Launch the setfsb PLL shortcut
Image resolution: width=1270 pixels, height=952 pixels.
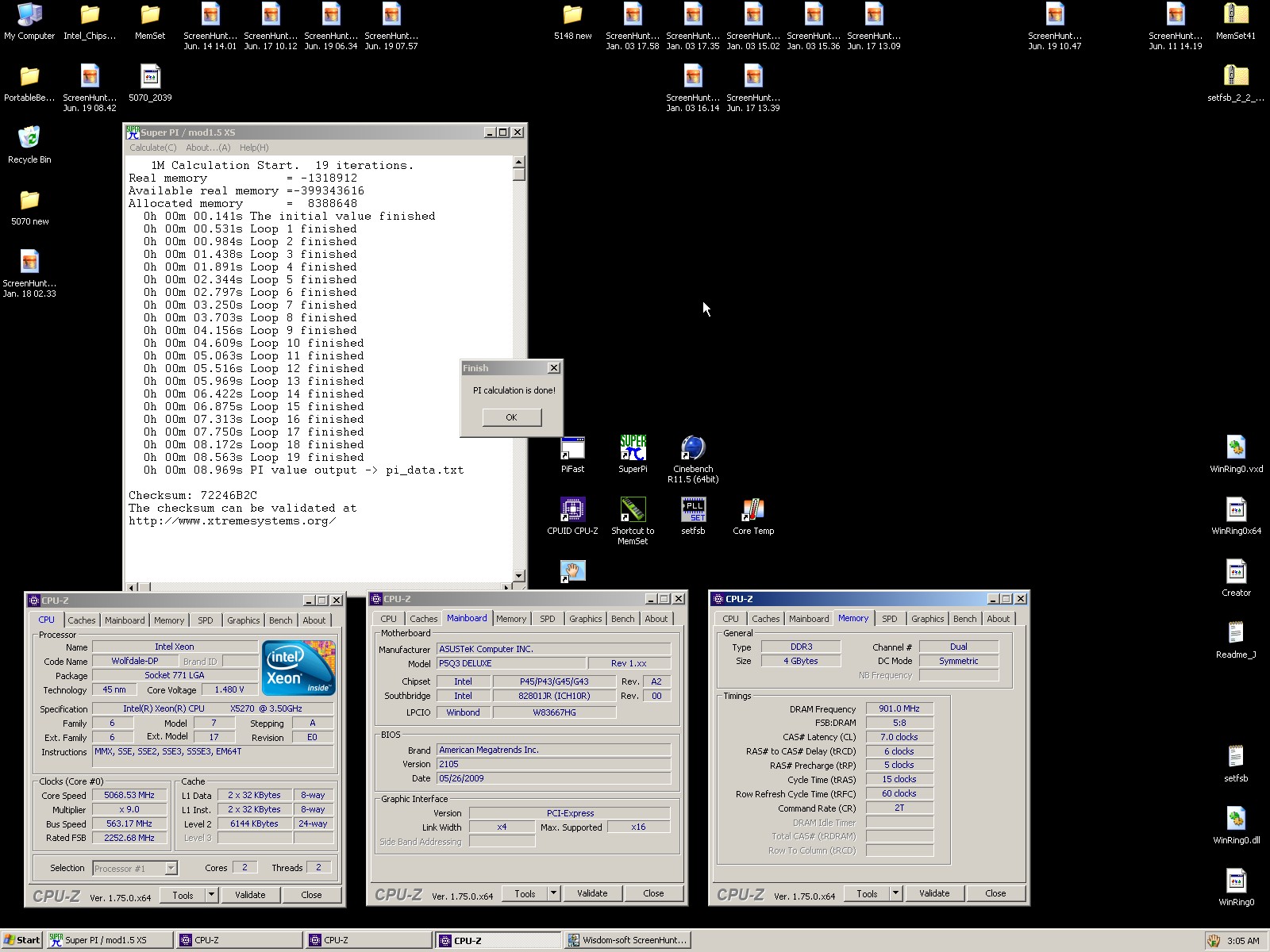pos(693,516)
